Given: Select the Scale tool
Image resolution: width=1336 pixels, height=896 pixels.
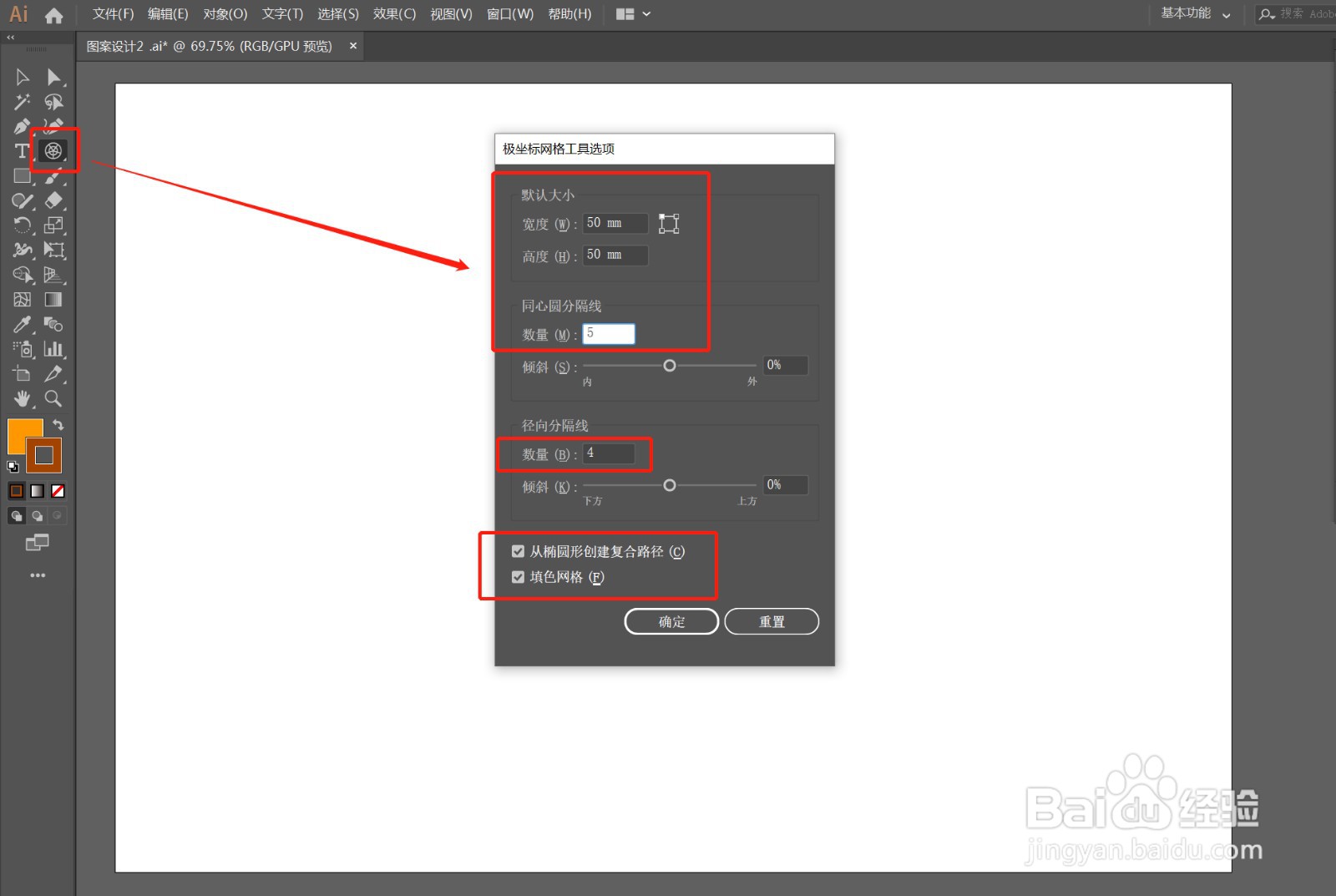Looking at the screenshot, I should 53,225.
